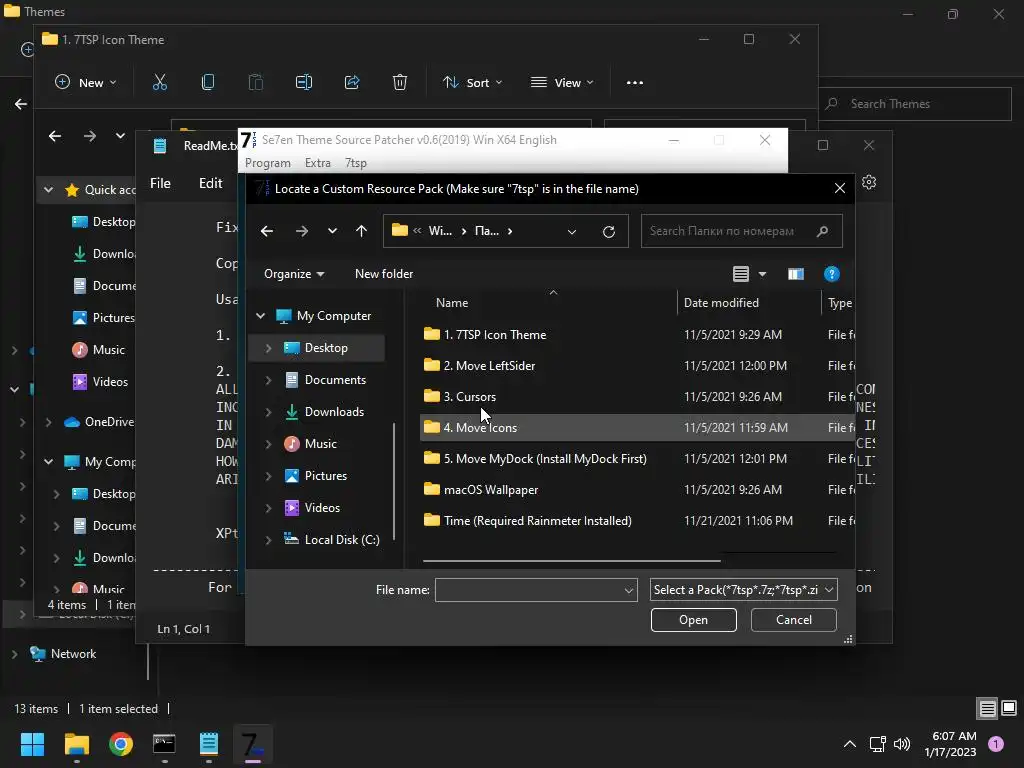Click the Delete trash icon in Explorer toolbar
The height and width of the screenshot is (768, 1024).
[400, 82]
